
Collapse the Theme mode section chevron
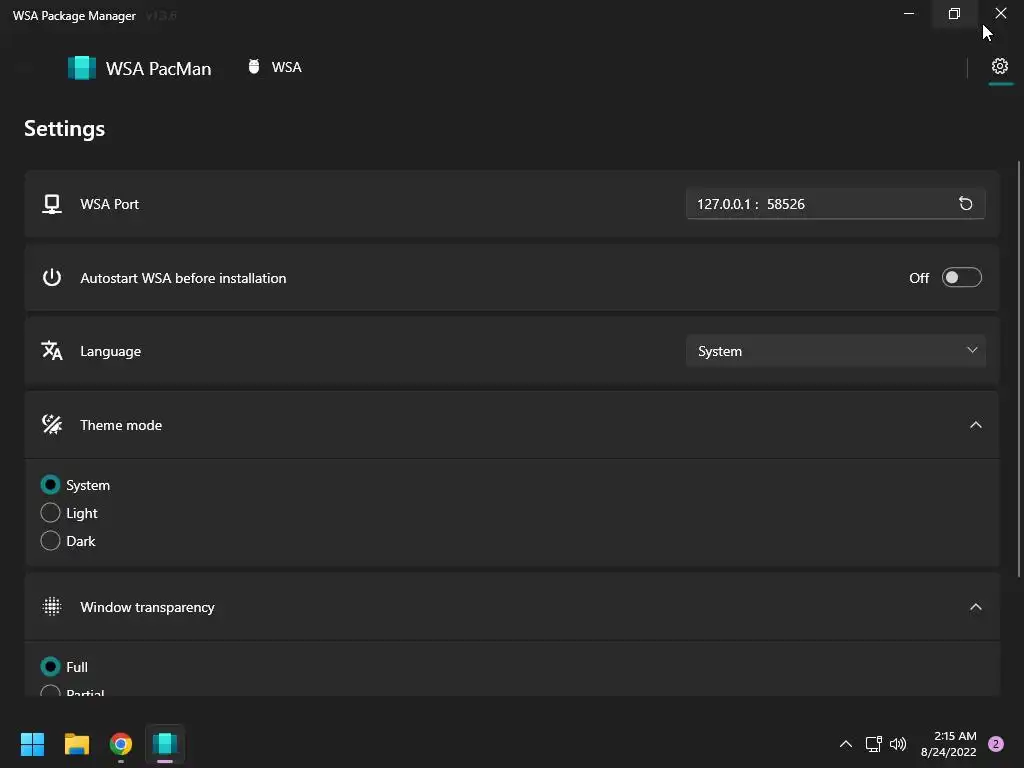(976, 424)
